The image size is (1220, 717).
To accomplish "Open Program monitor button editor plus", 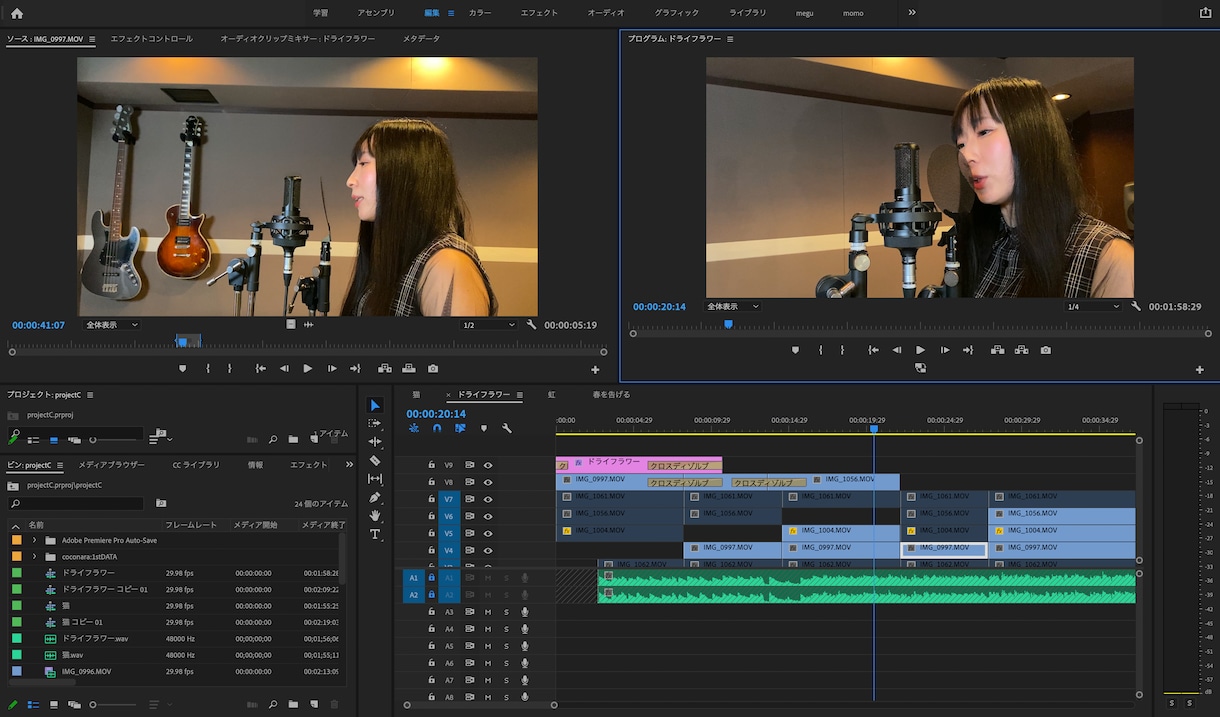I will click(1200, 370).
